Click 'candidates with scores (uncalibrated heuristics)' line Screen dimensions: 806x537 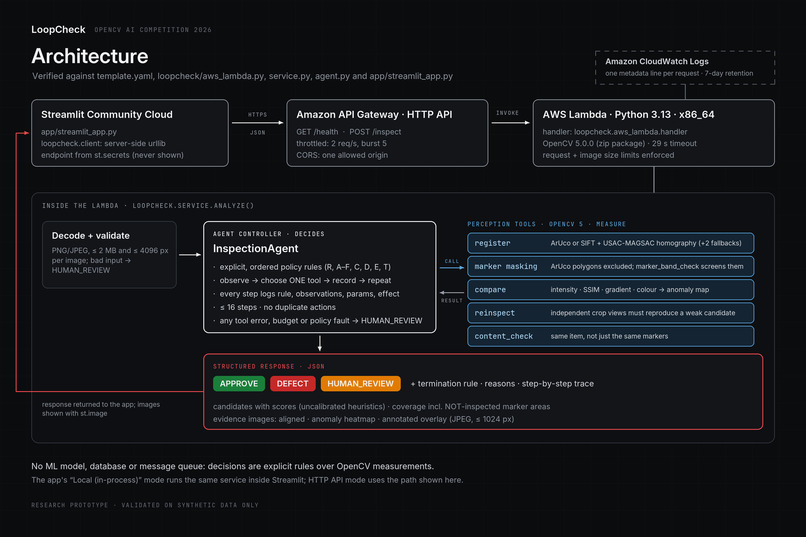click(381, 406)
